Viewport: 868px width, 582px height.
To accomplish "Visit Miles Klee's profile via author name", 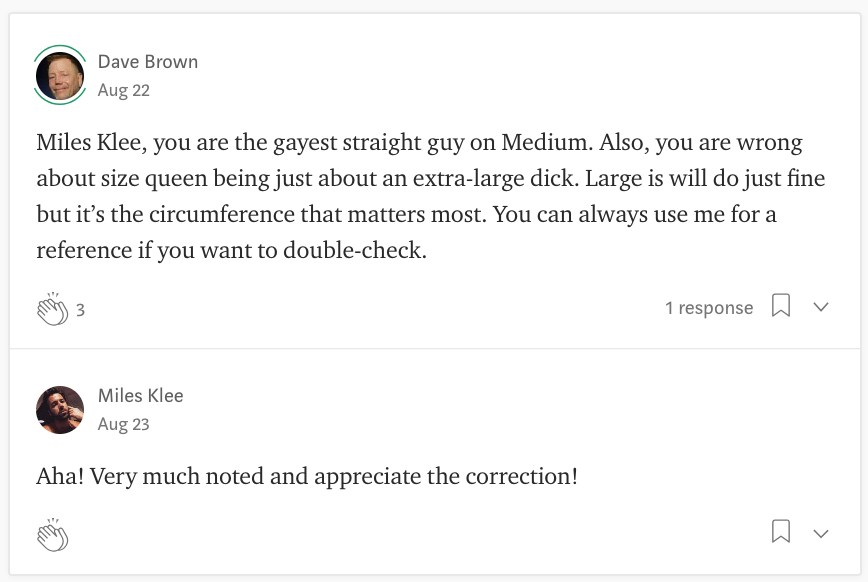I will (141, 395).
